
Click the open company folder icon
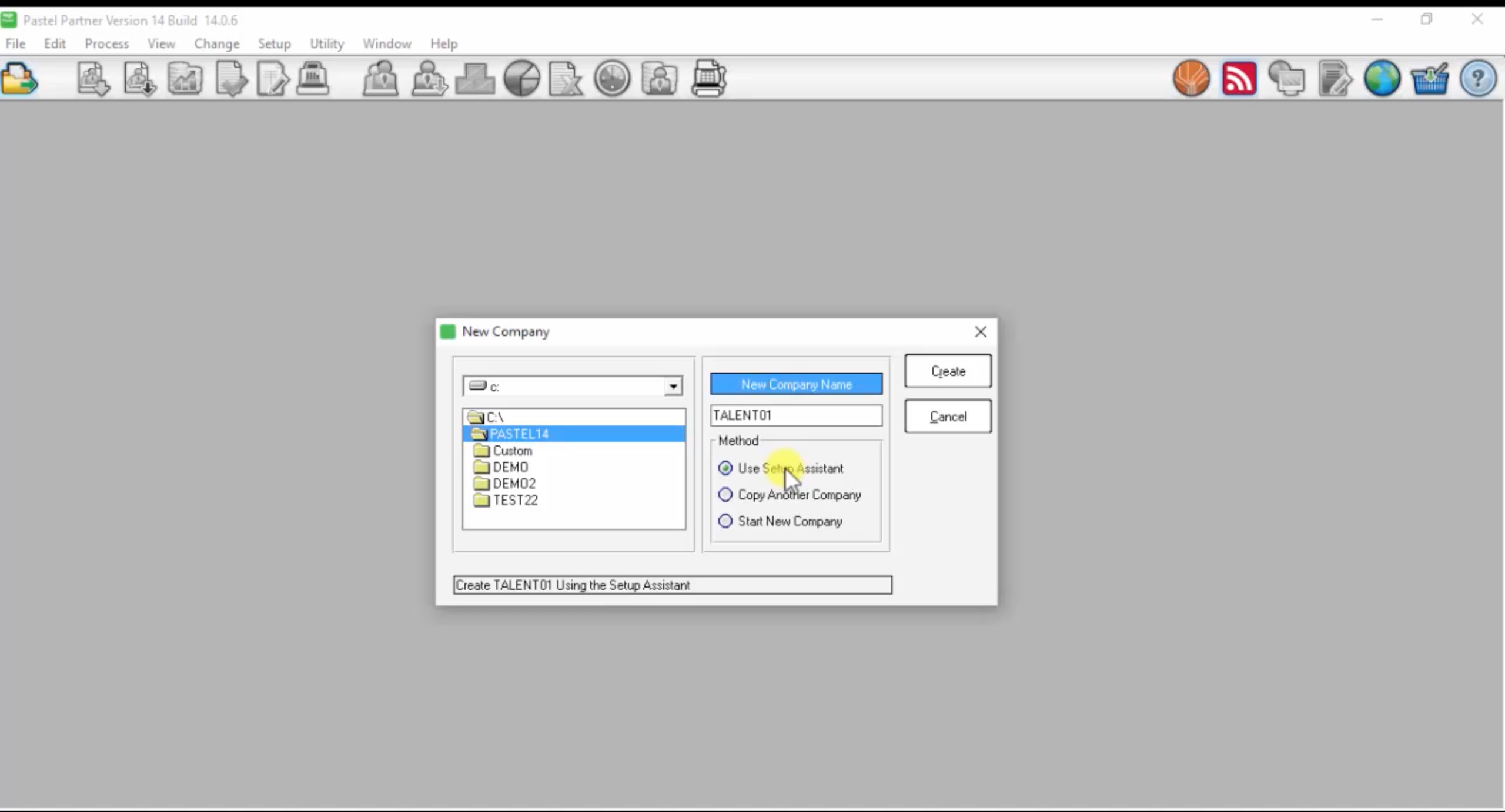[19, 79]
